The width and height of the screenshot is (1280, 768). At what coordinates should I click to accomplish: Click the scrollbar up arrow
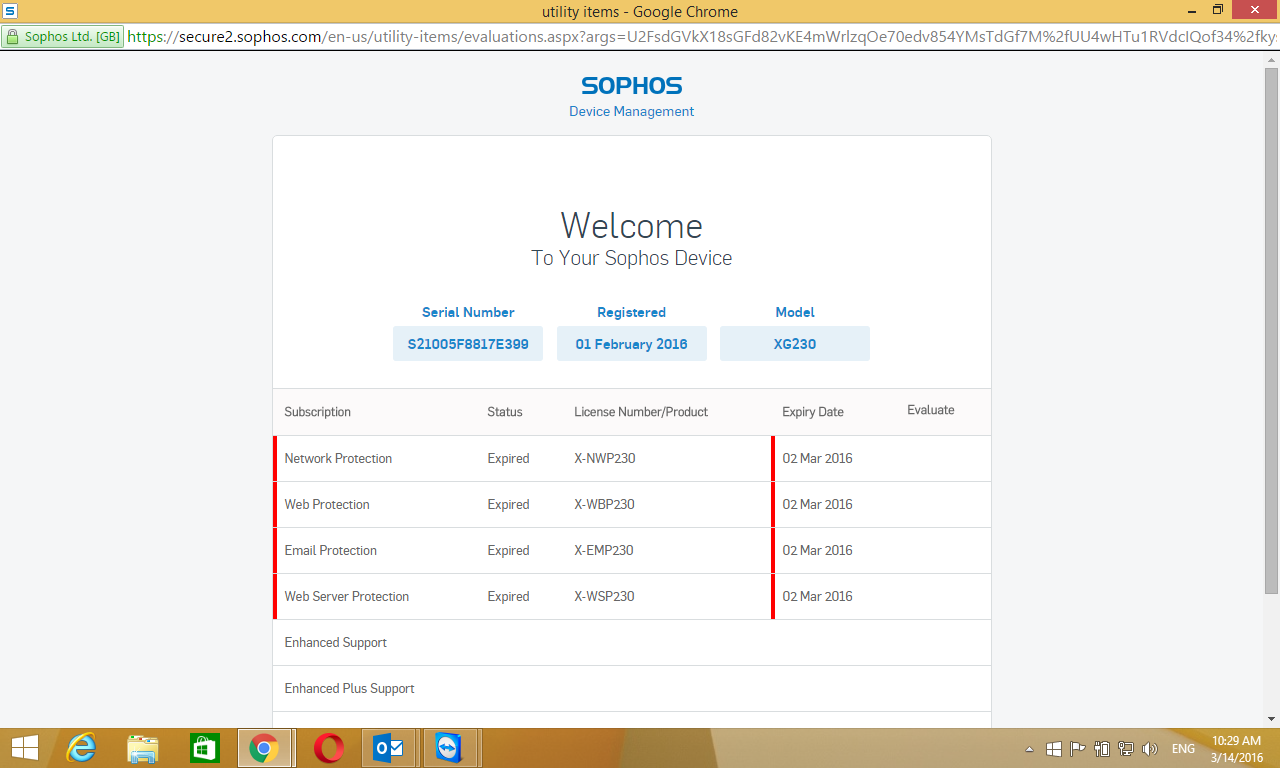pyautogui.click(x=1271, y=59)
